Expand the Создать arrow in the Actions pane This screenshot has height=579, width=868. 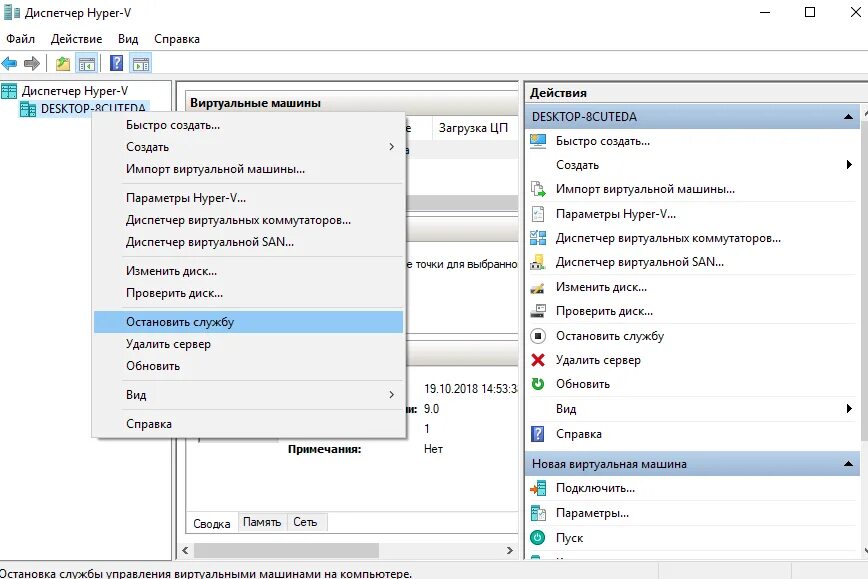849,164
